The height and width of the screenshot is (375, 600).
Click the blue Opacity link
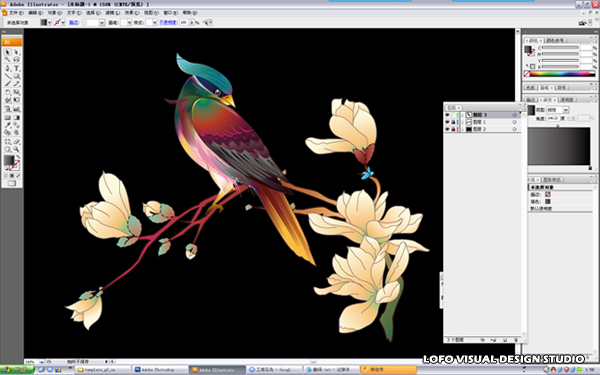(168, 23)
